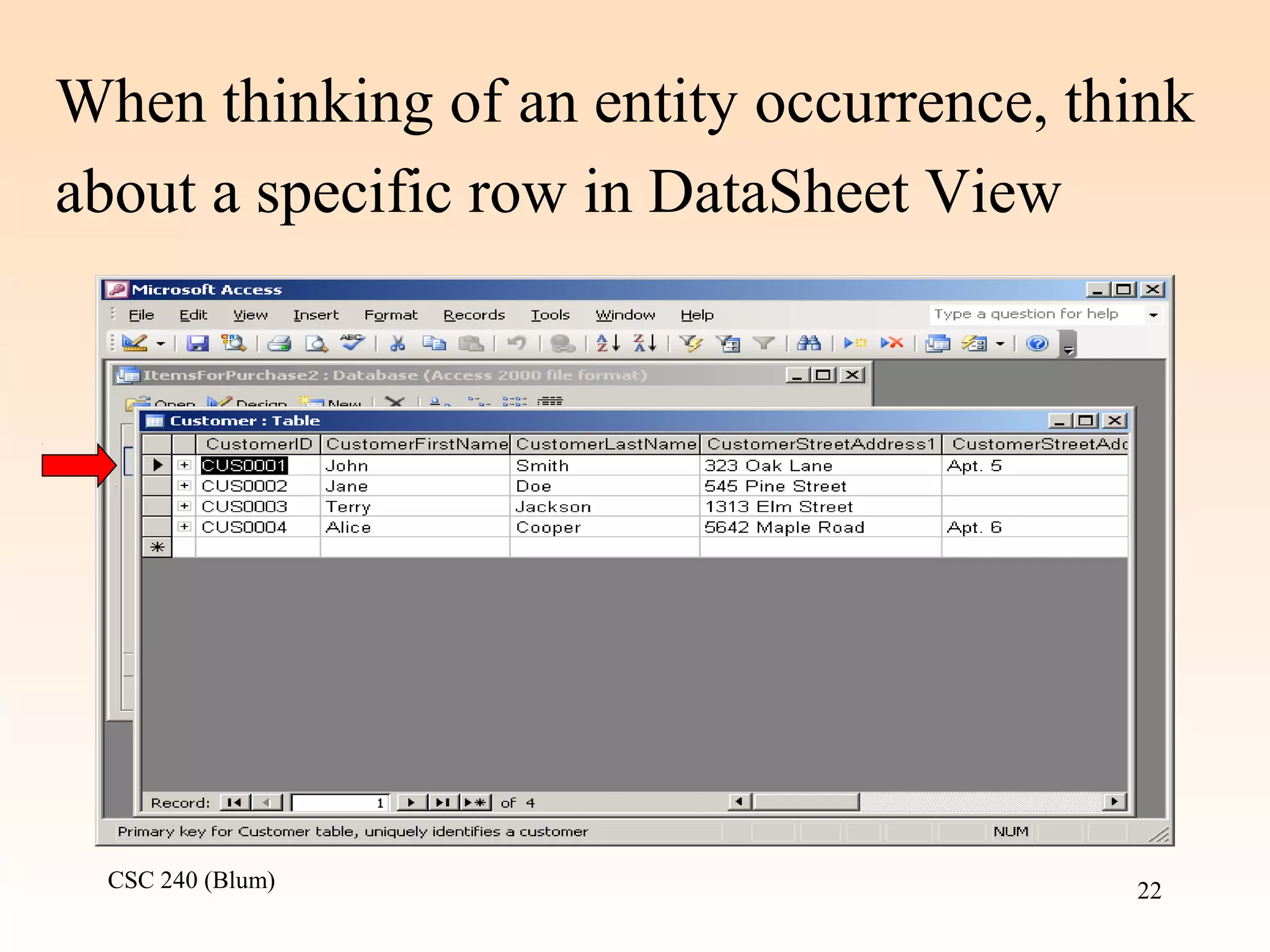Click the New Object AutoForm icon

[x=974, y=343]
